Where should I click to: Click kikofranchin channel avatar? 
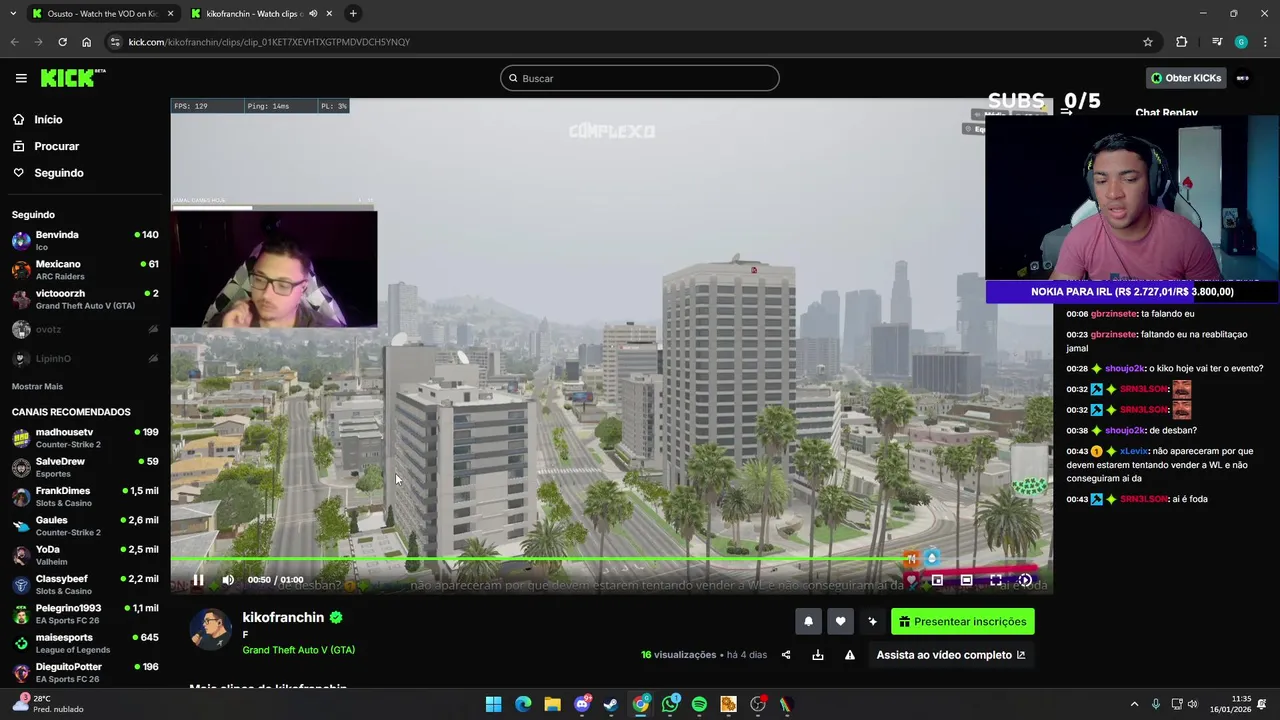210,629
